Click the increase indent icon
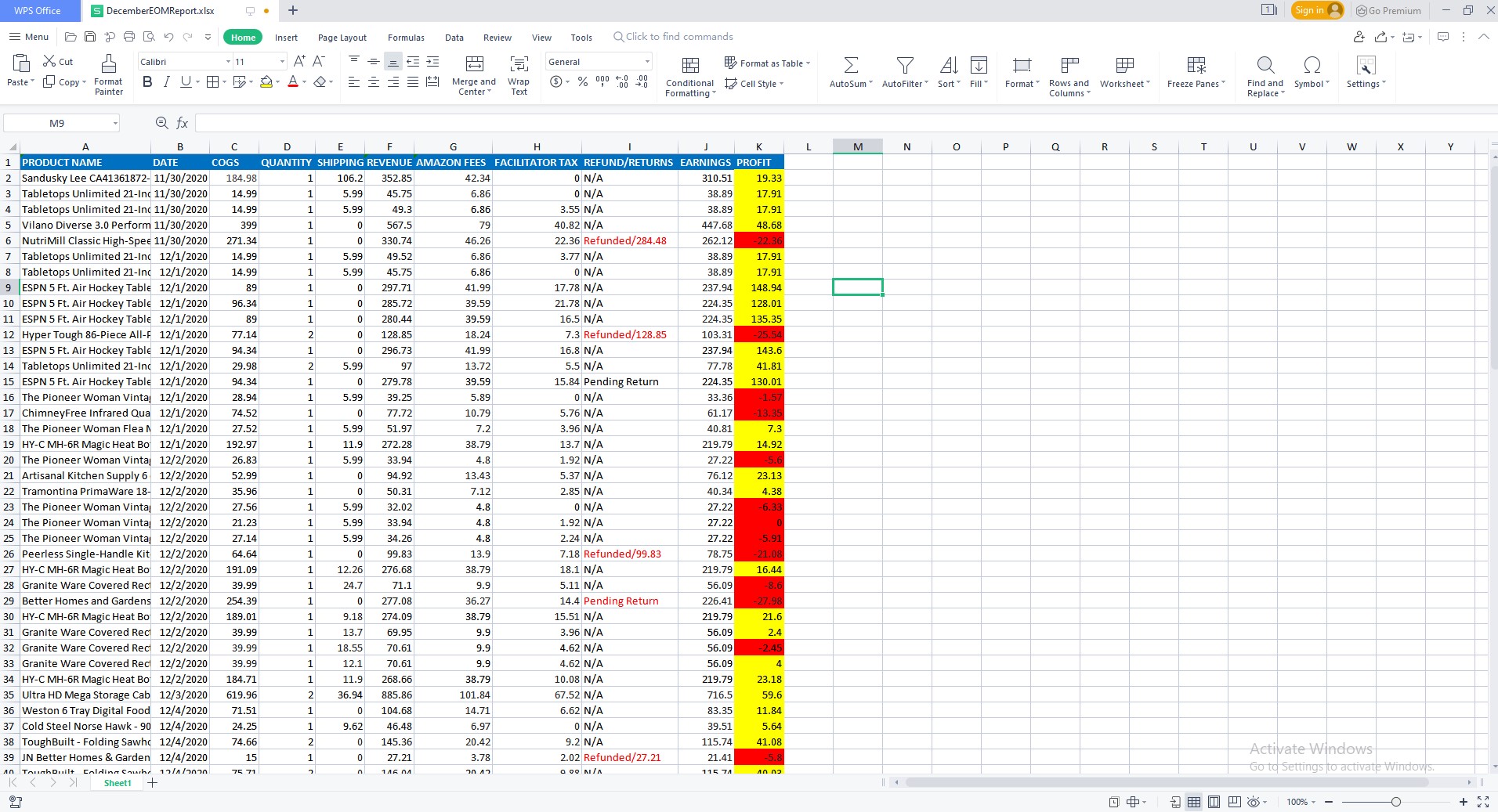This screenshot has height=812, width=1498. click(432, 61)
